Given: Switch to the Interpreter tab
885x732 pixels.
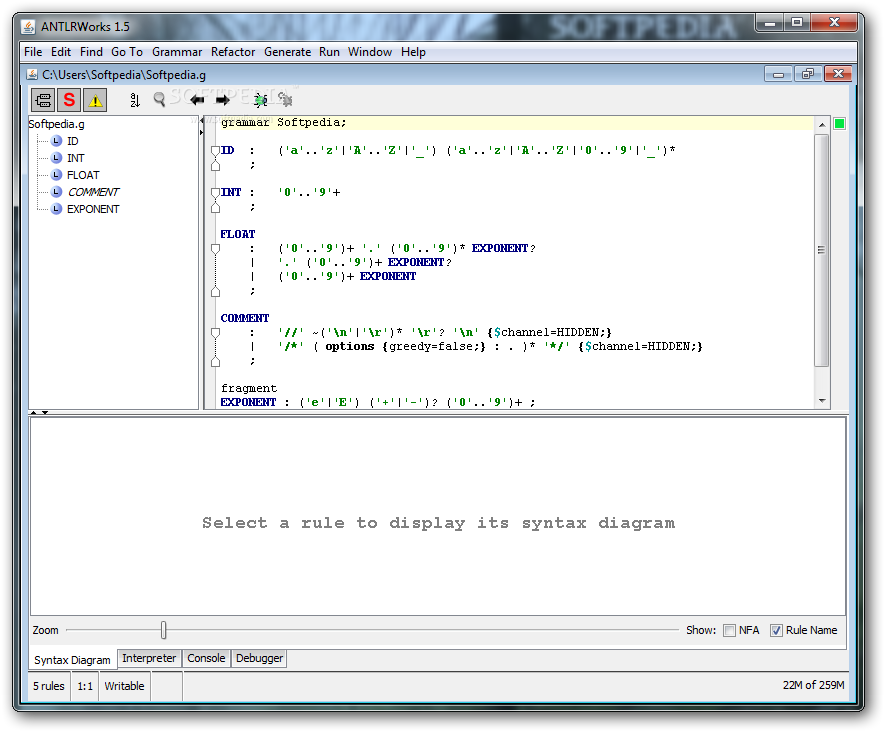Looking at the screenshot, I should [149, 658].
